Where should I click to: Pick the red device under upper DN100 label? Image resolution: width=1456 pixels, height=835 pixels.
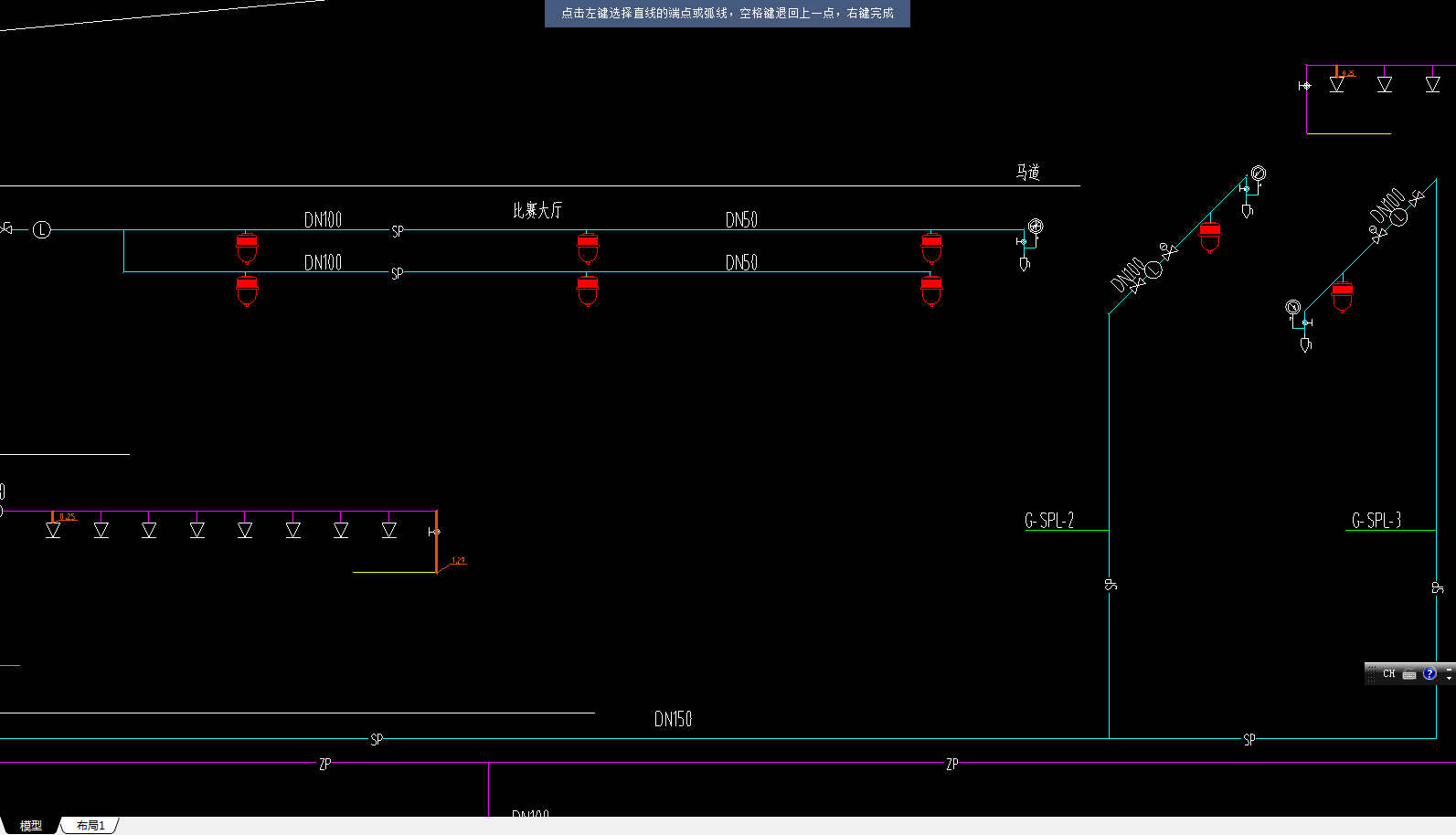(x=247, y=248)
